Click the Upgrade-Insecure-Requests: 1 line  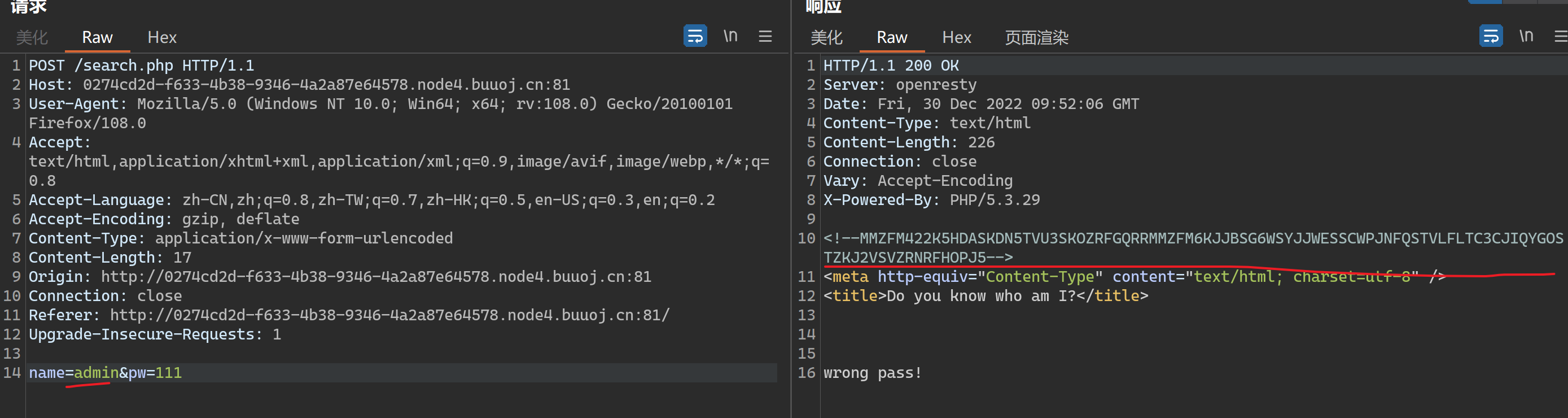155,334
